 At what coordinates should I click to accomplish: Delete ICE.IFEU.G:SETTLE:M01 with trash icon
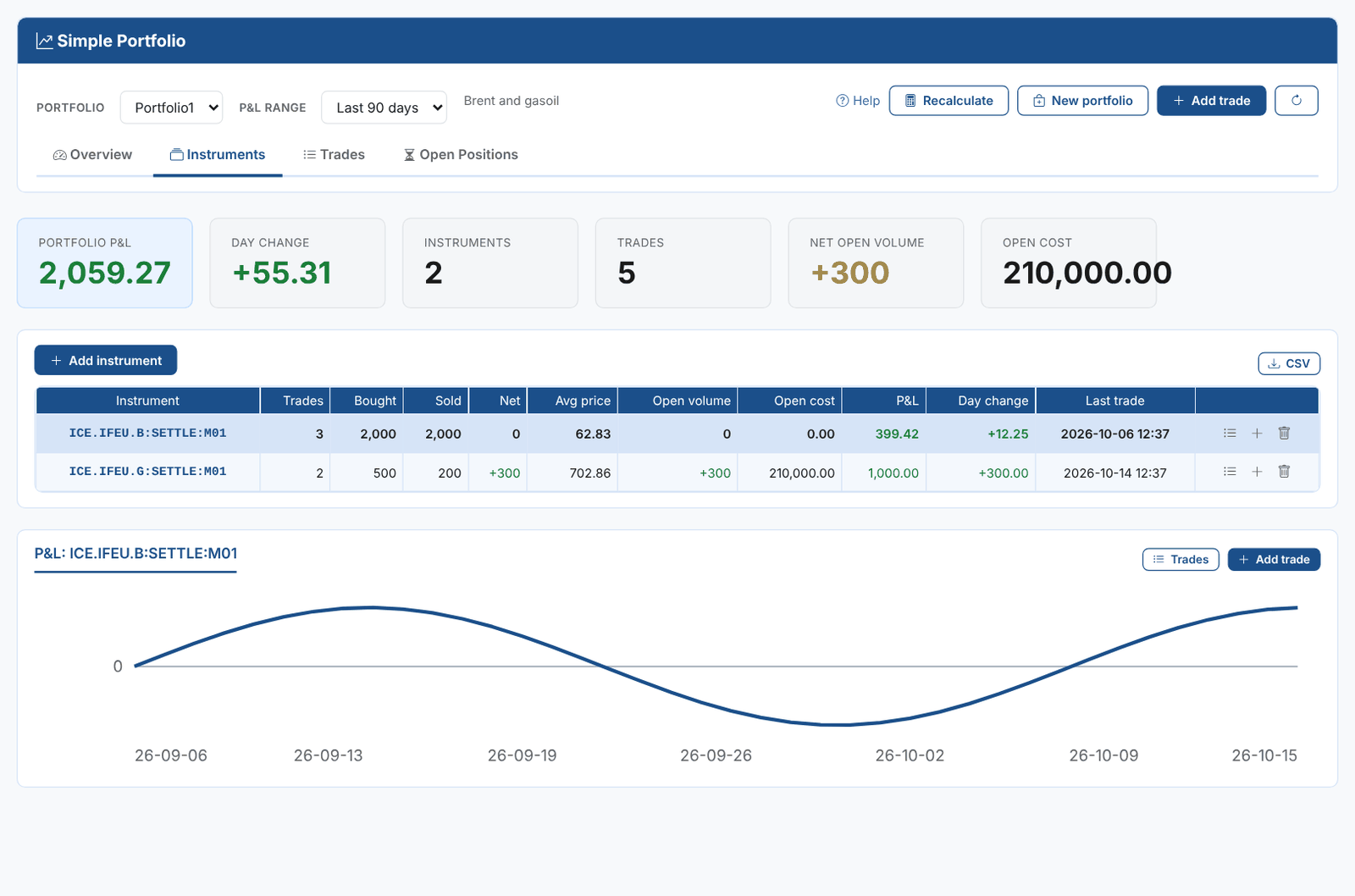point(1284,472)
